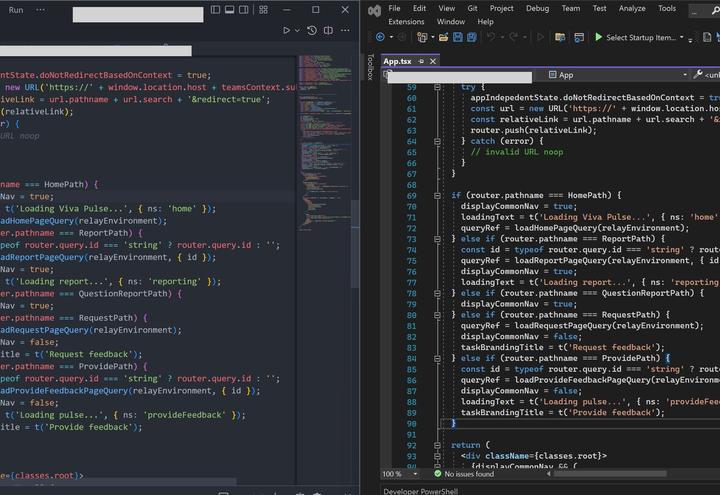Click the Open File folder icon
Viewport: 720px width, 495px height.
coord(443,37)
